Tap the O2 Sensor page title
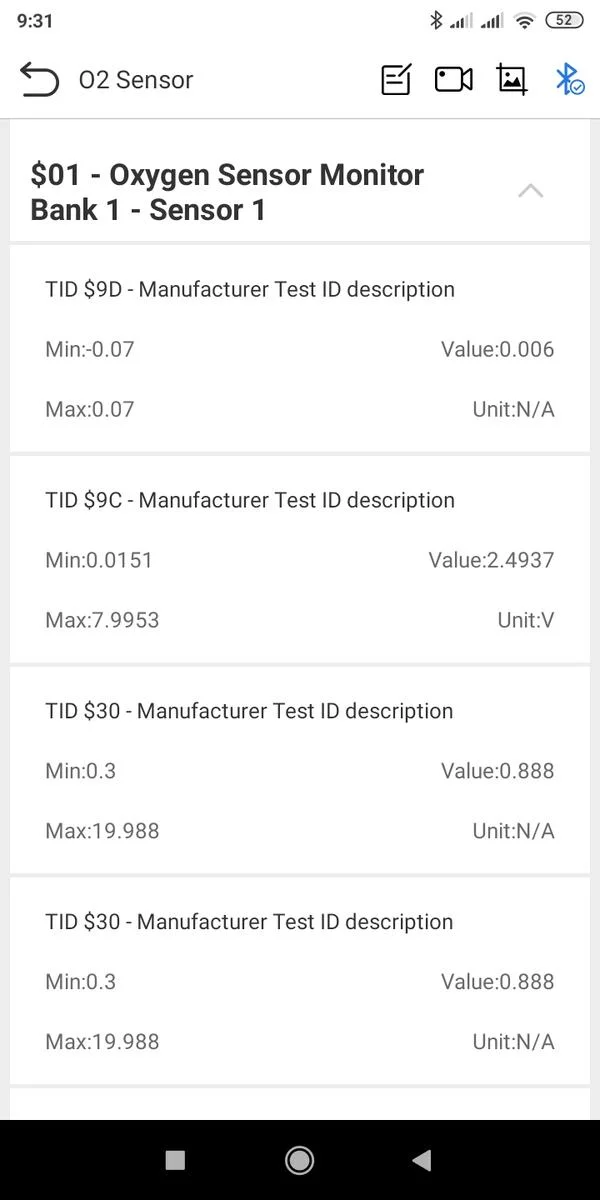 click(136, 80)
